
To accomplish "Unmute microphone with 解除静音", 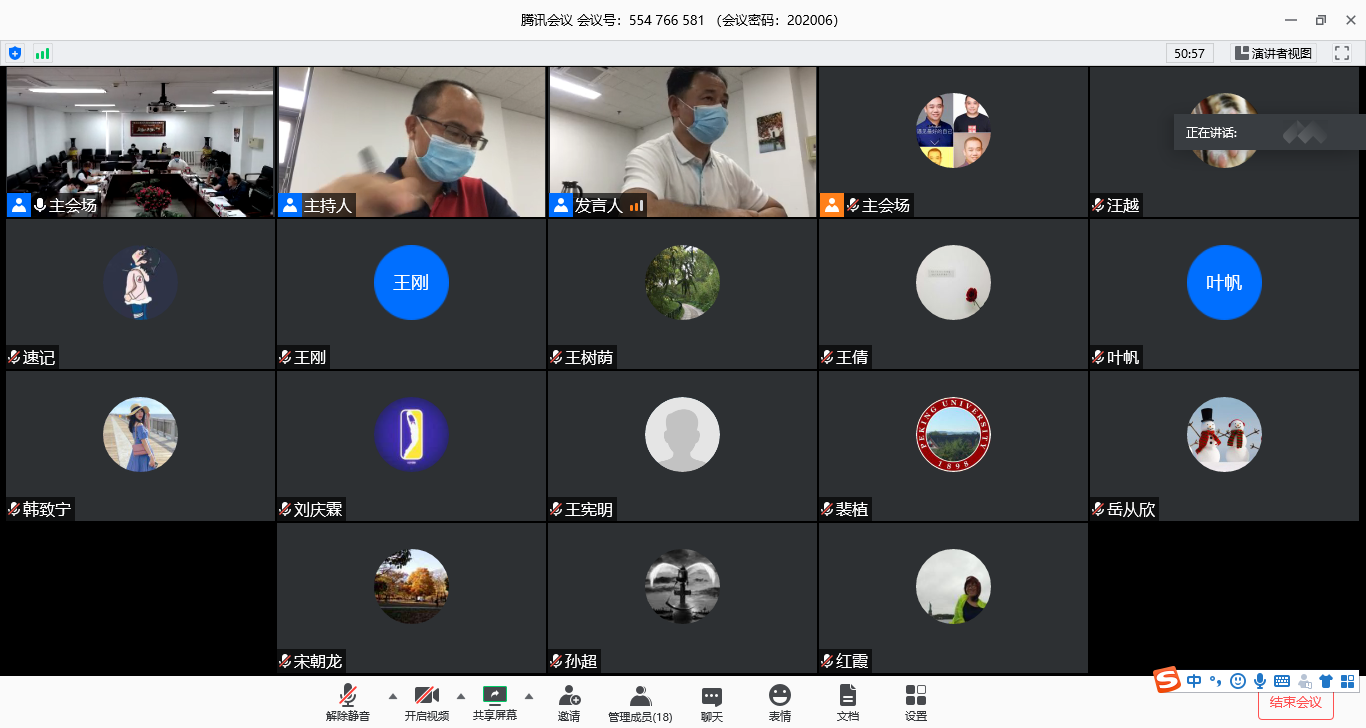I will 348,702.
